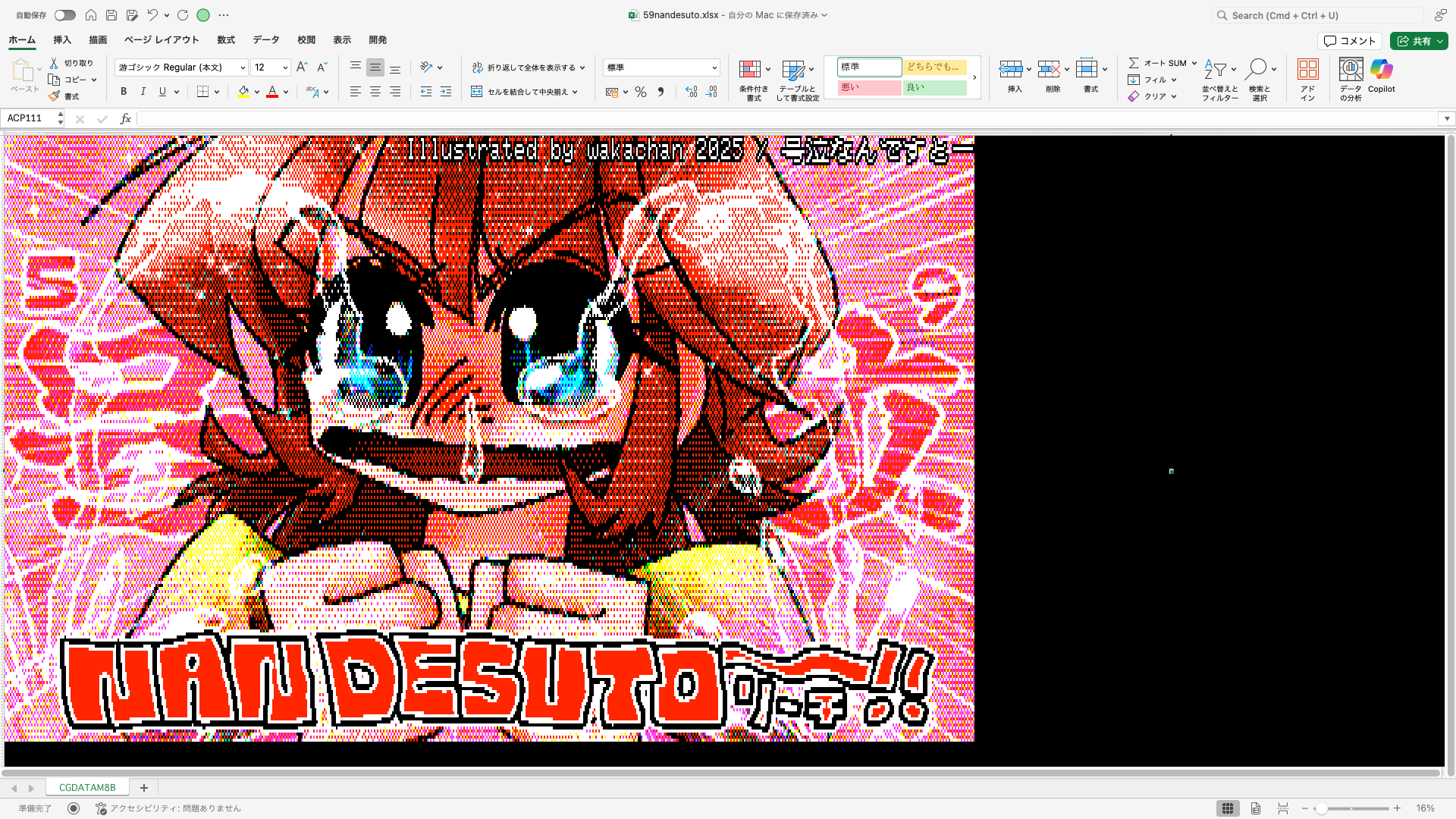Open the ページ レイアウト tab
The width and height of the screenshot is (1456, 819).
pos(162,40)
